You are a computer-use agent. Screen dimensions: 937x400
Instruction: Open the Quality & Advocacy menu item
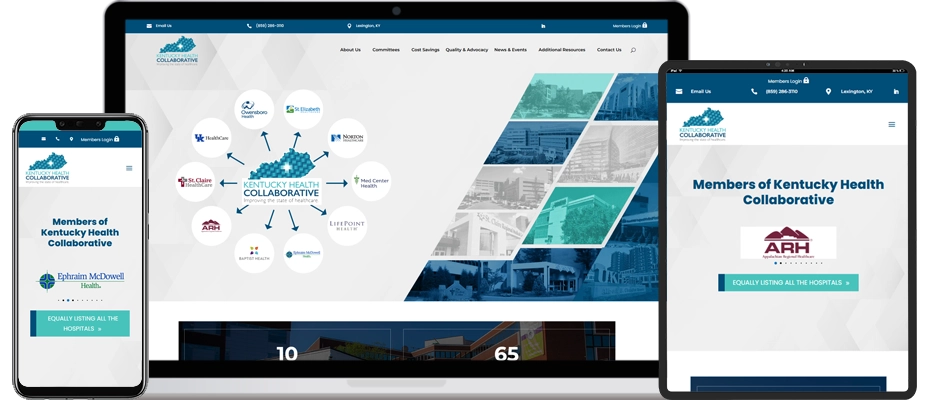pyautogui.click(x=467, y=50)
